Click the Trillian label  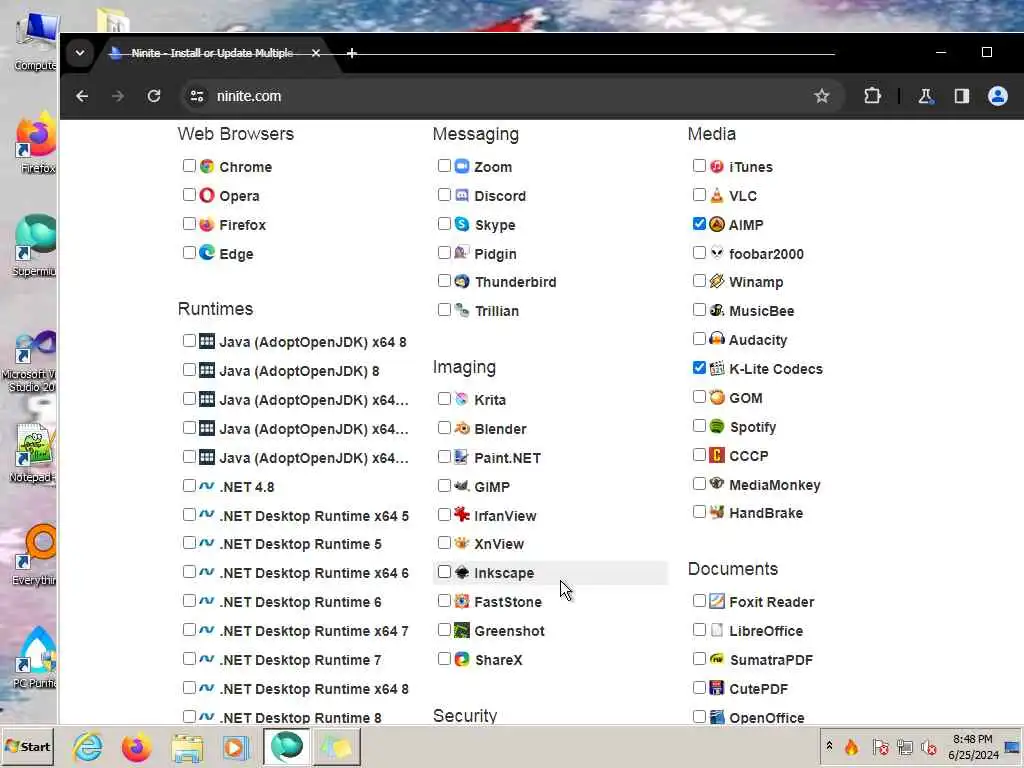[497, 312]
